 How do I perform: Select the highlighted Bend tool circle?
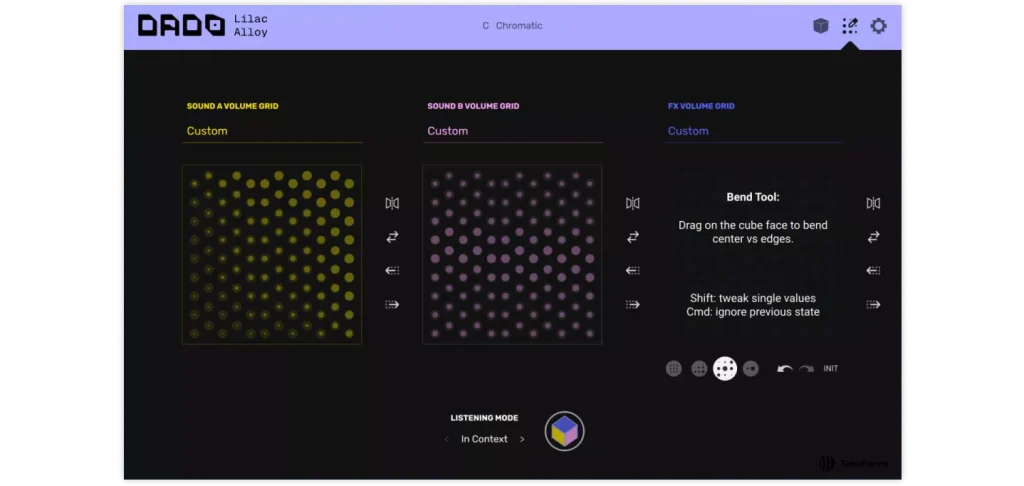pos(725,368)
